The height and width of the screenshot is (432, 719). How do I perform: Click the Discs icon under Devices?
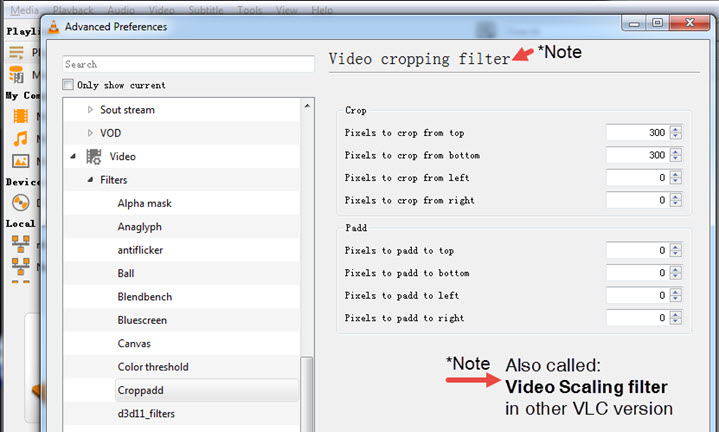pyautogui.click(x=21, y=202)
